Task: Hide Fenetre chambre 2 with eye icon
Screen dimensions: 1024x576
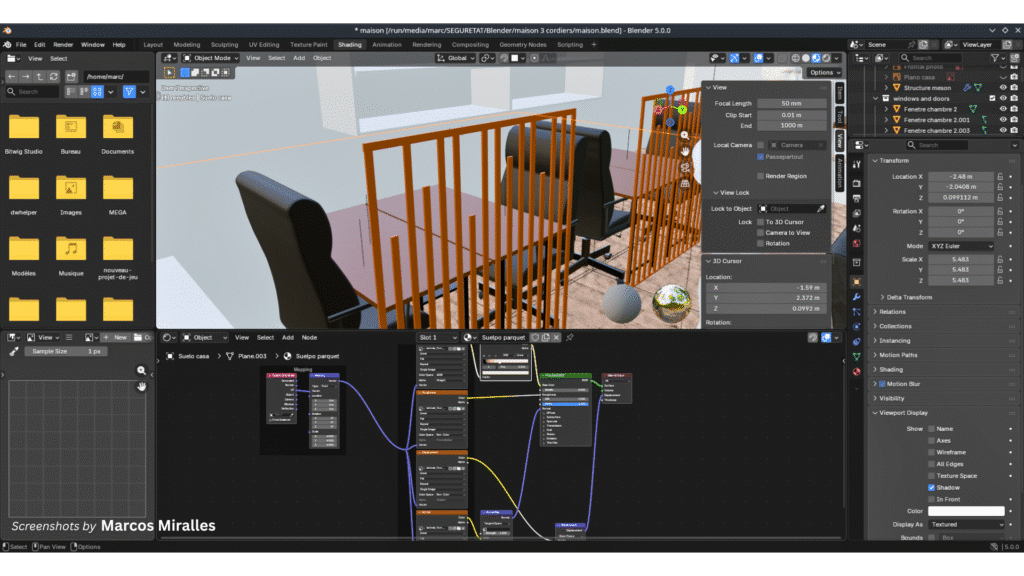Action: tap(1002, 109)
